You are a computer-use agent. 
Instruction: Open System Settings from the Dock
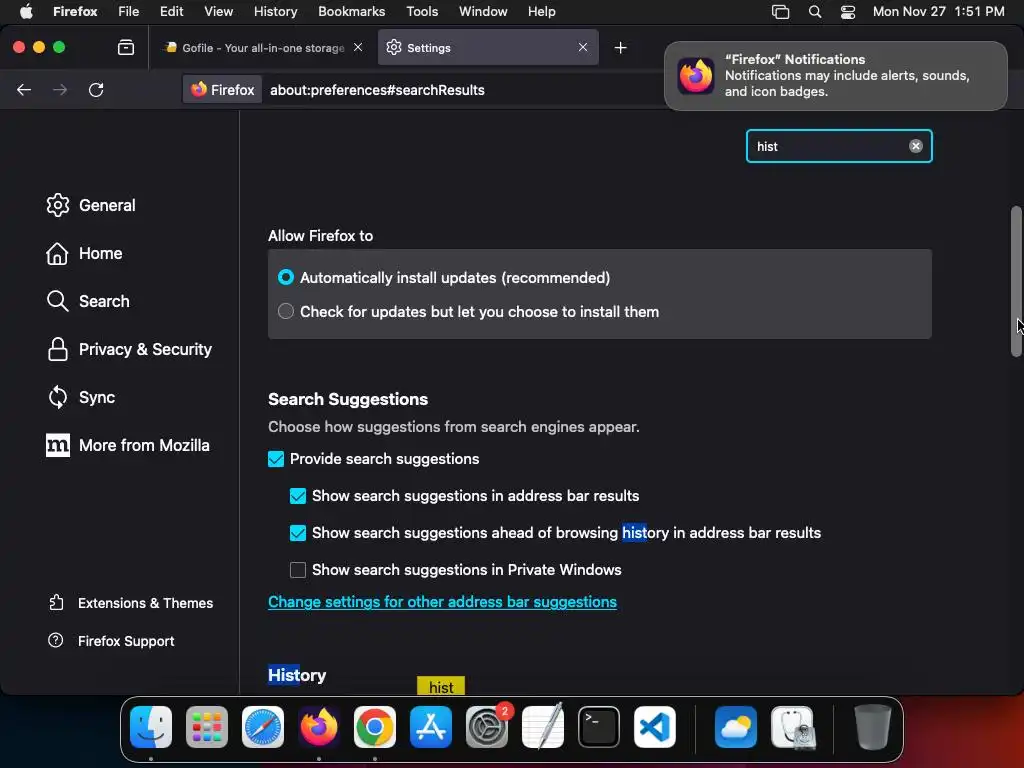pos(487,727)
